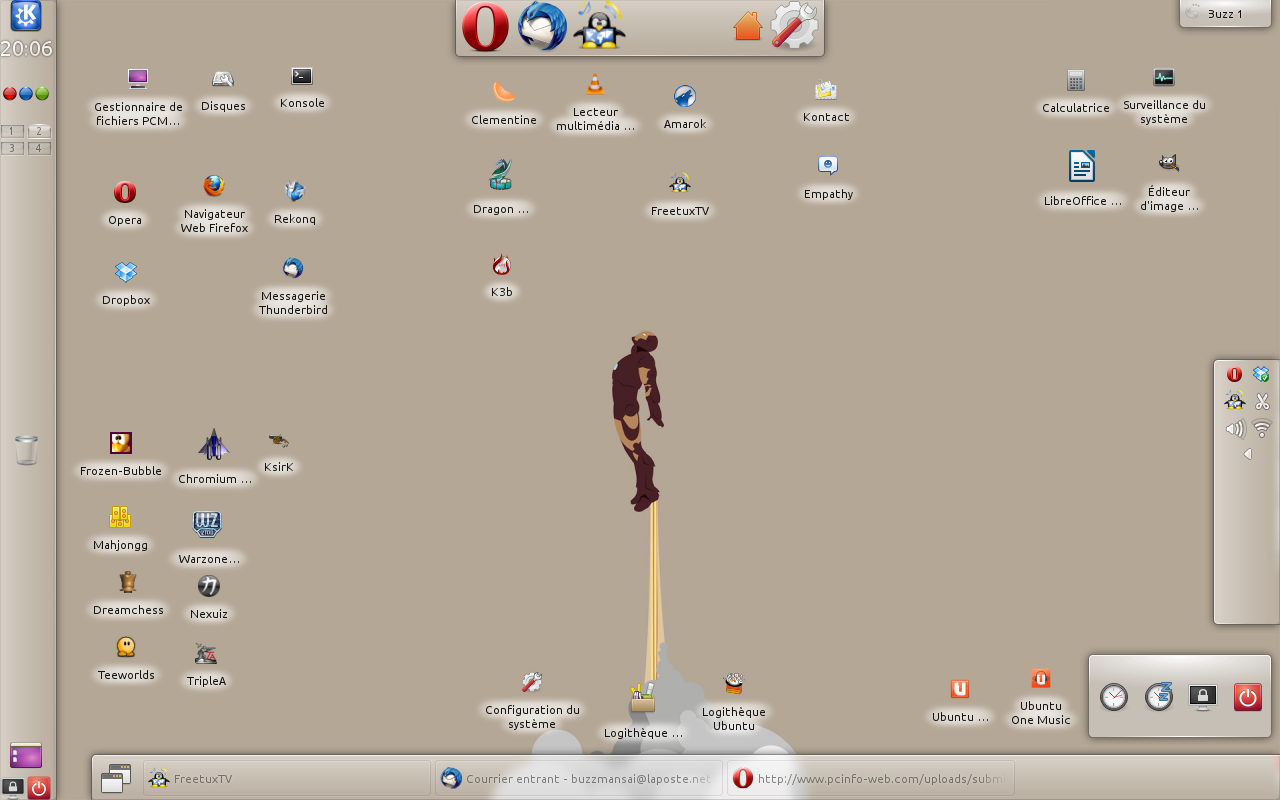
Task: Launch the Nexuiz game icon
Action: tap(209, 586)
